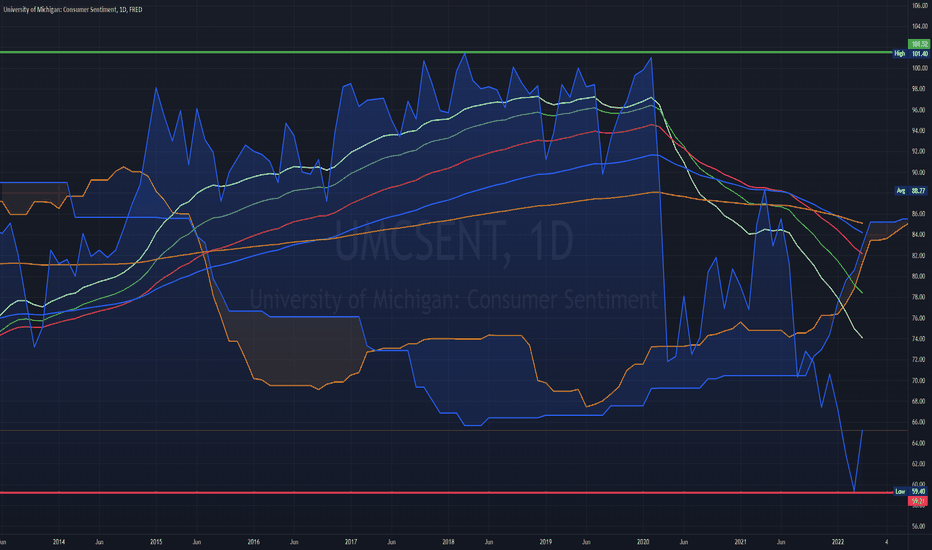Click the 2016 time axis label
Screen dimensions: 932x550
253,542
